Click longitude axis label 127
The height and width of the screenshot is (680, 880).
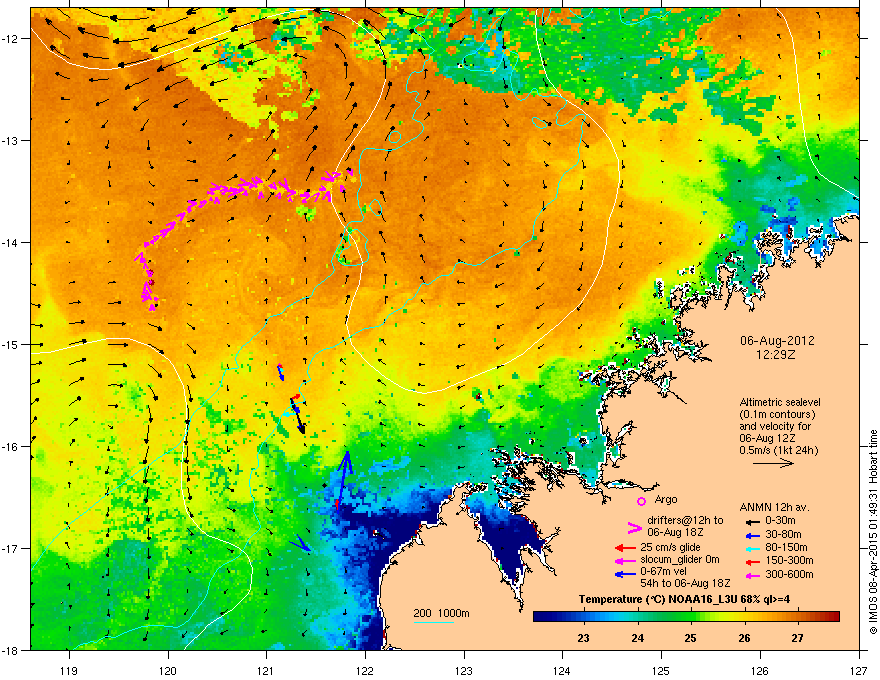coord(859,671)
